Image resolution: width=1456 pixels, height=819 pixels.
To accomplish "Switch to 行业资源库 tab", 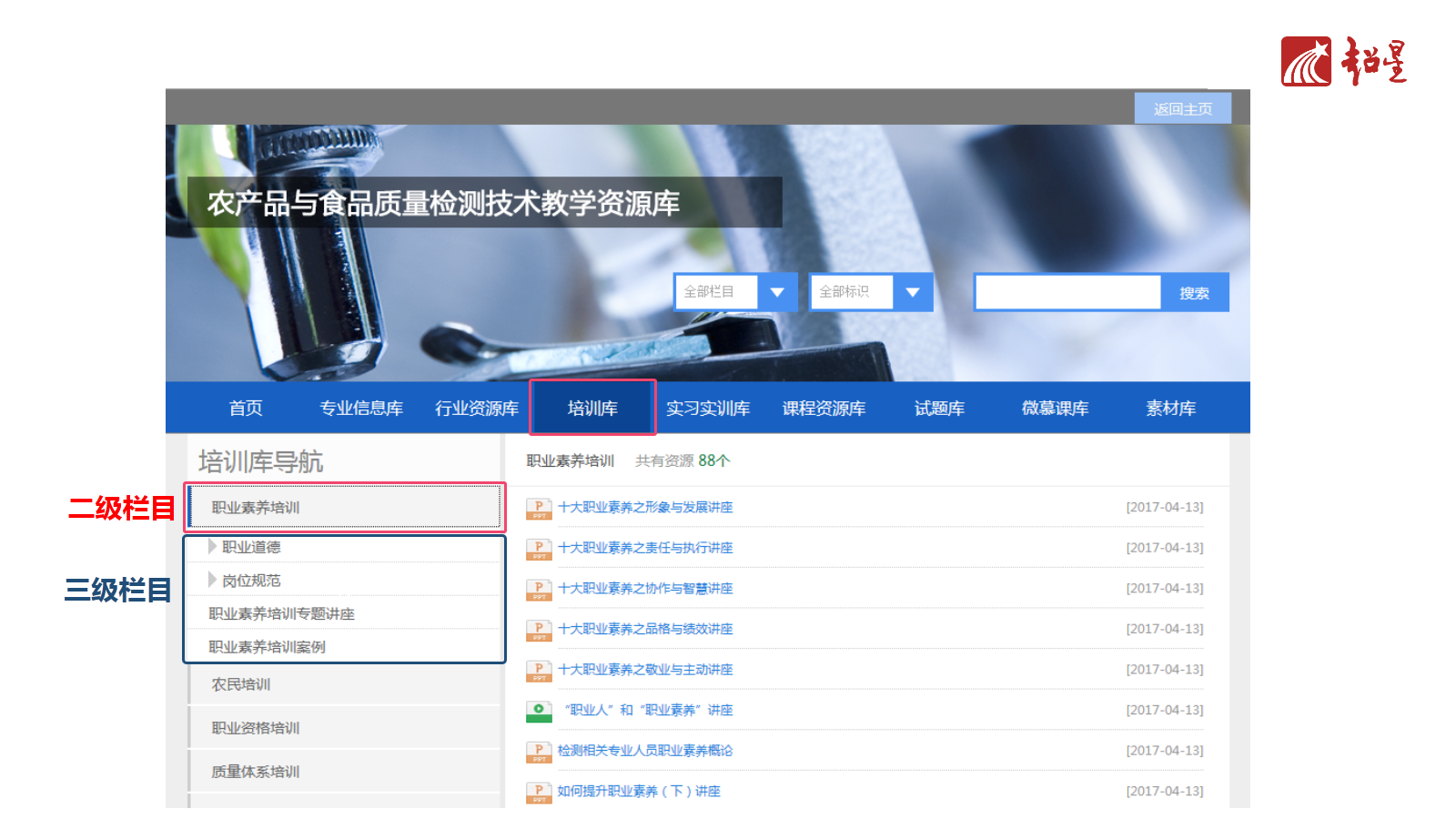I will click(477, 409).
